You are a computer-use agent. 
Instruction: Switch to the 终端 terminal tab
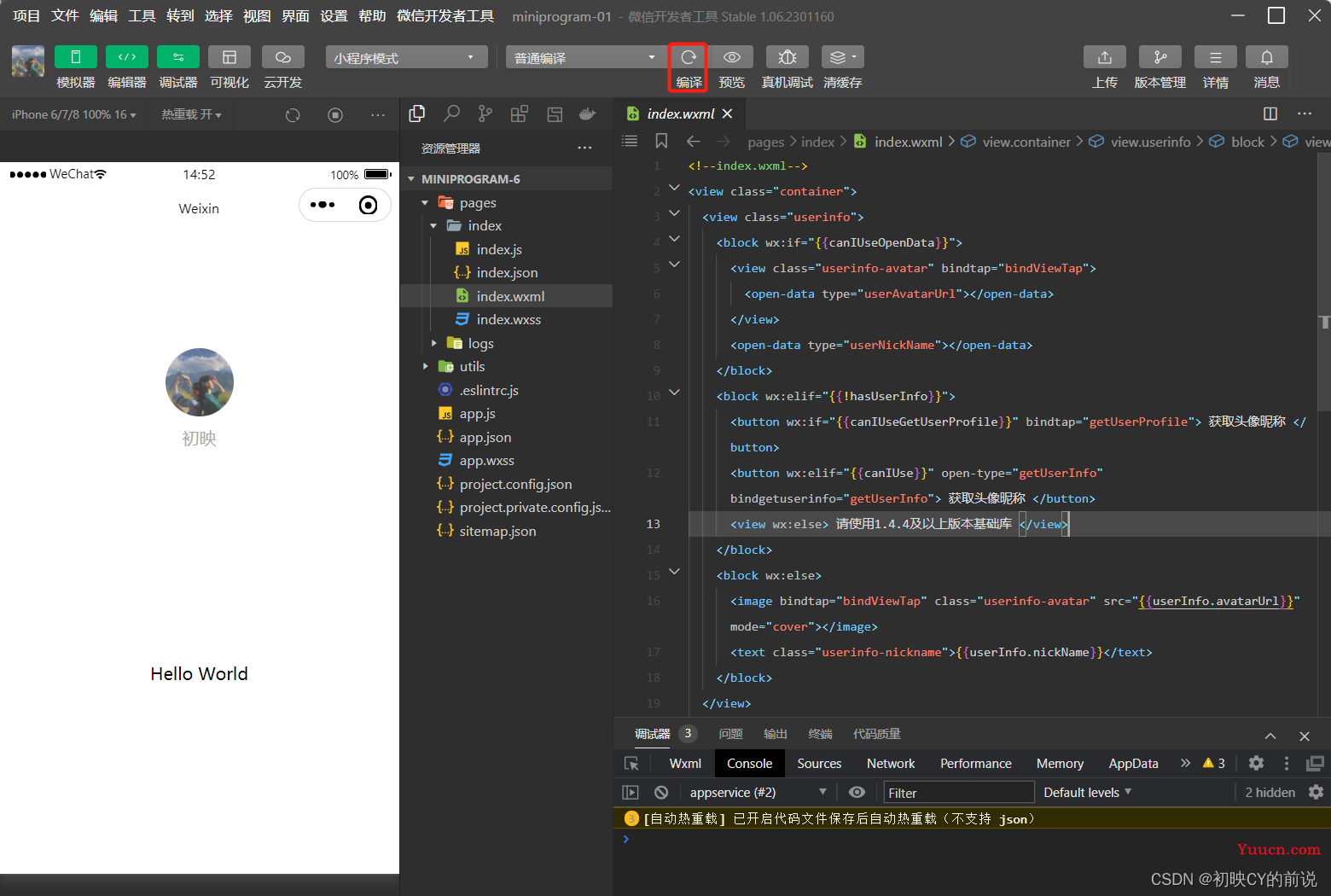(x=820, y=734)
